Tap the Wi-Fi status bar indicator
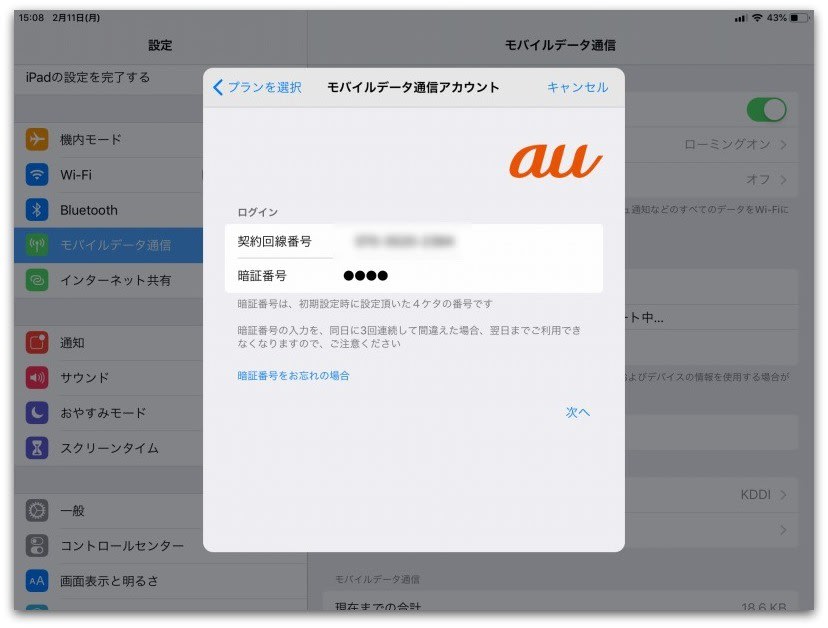 click(757, 17)
